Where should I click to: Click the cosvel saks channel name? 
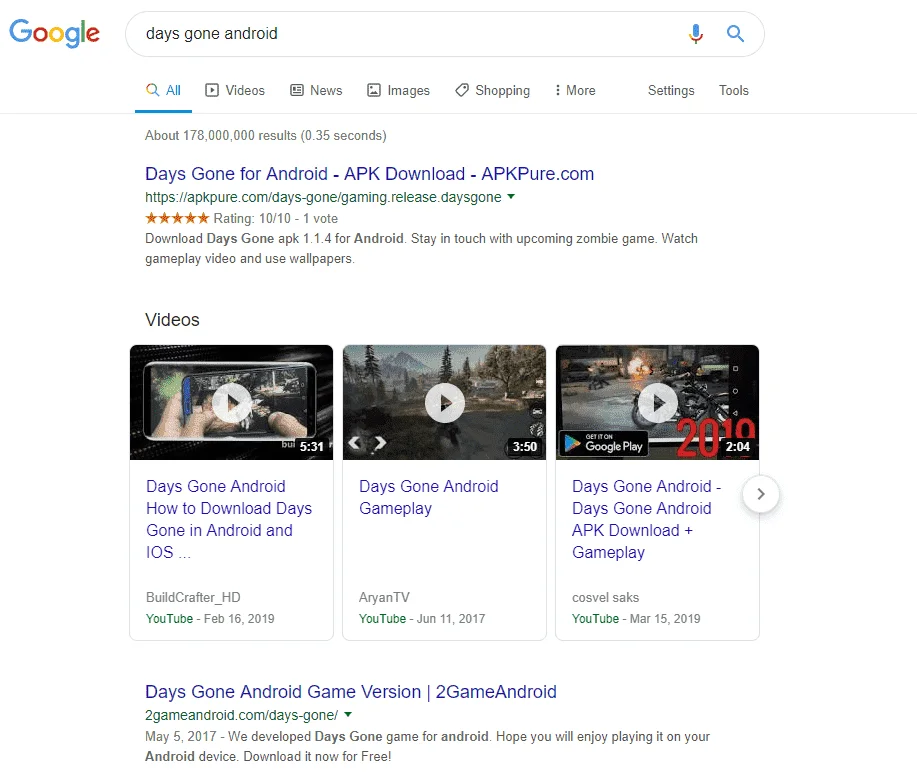pos(605,597)
